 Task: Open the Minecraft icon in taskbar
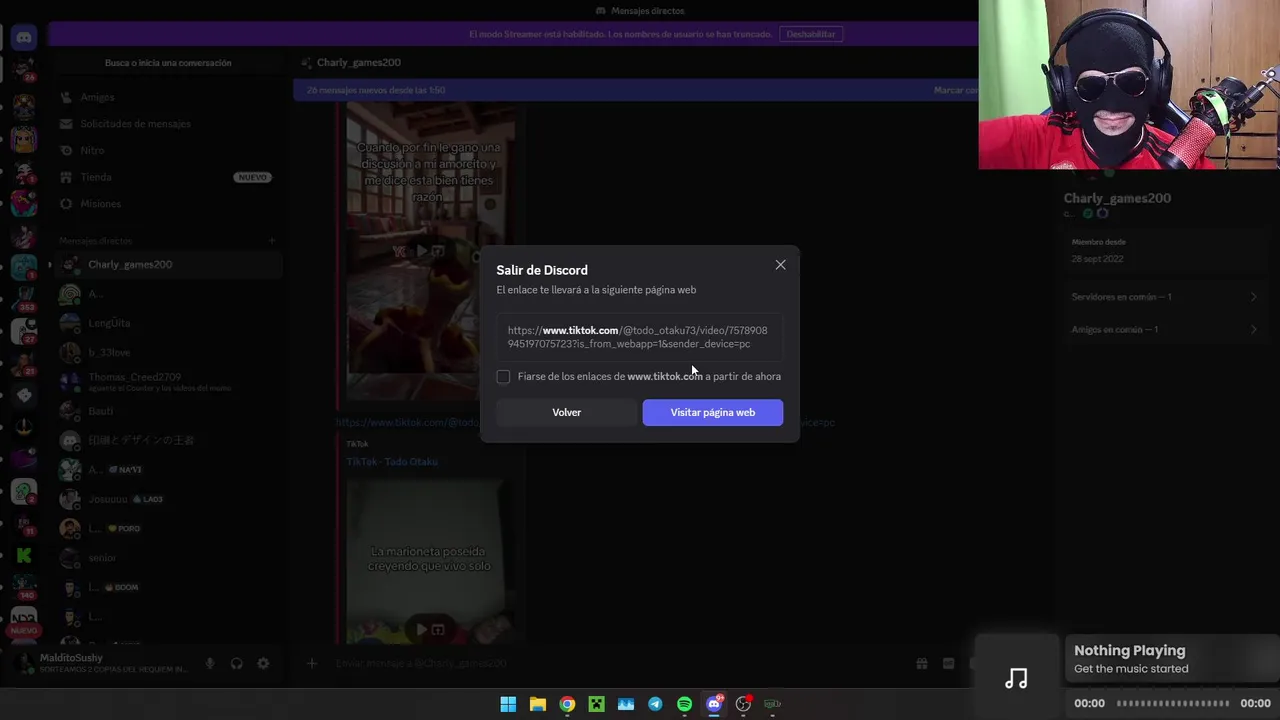pos(596,704)
